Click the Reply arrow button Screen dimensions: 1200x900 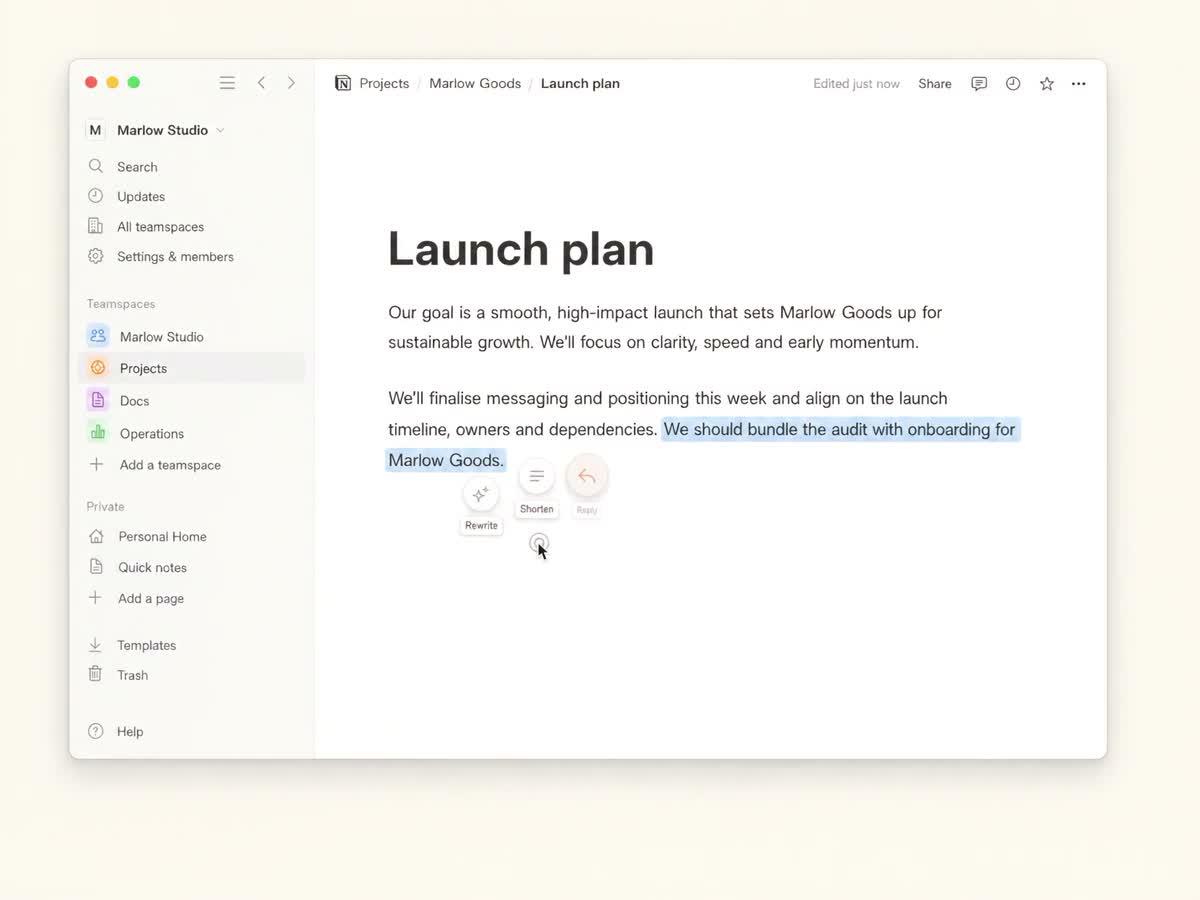587,477
